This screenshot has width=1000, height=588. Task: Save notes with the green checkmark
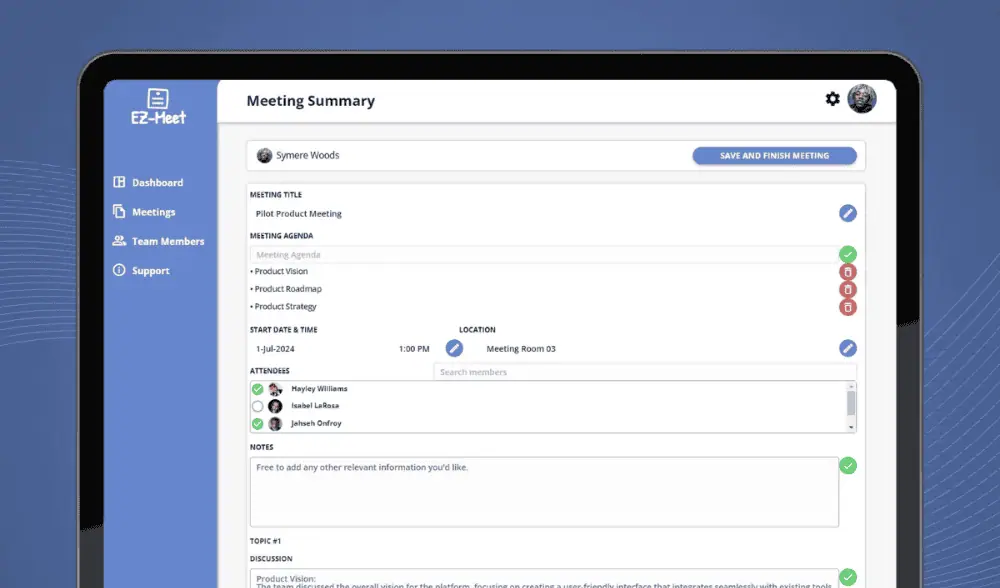click(x=848, y=465)
